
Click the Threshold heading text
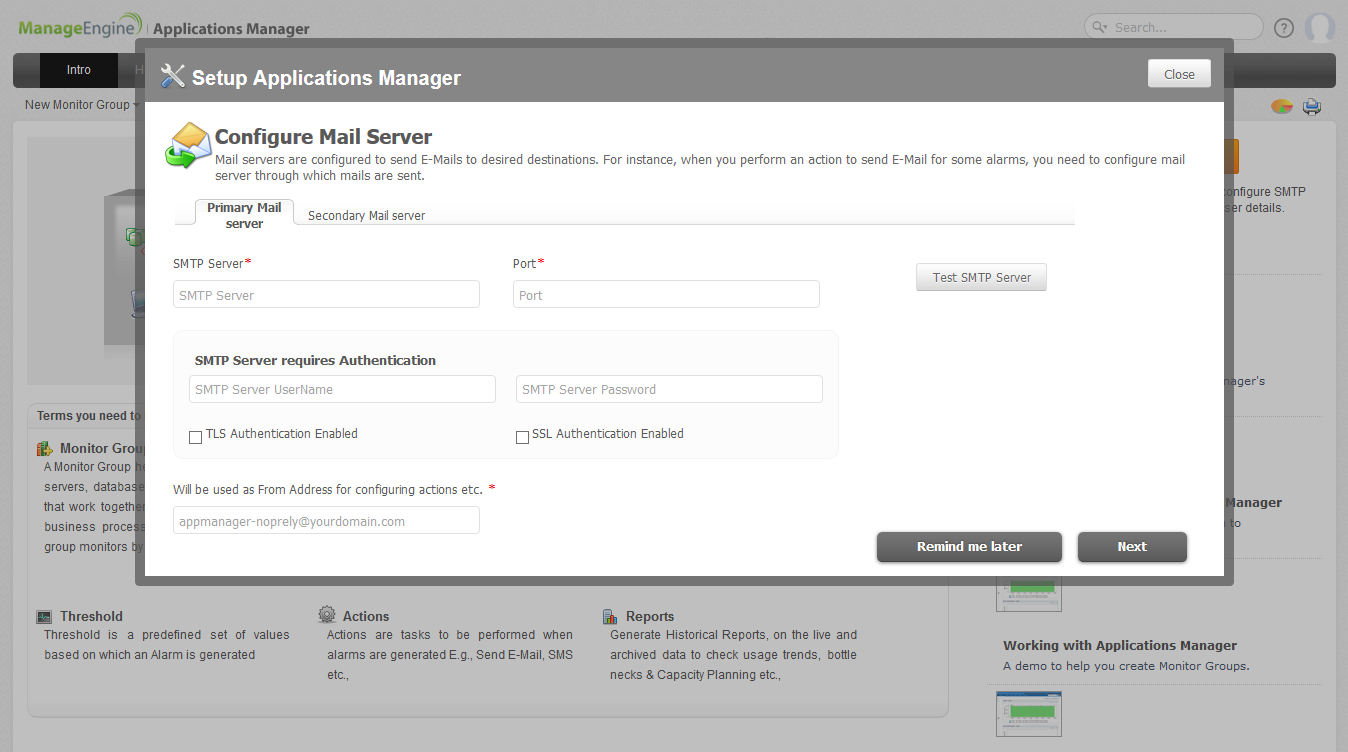91,617
